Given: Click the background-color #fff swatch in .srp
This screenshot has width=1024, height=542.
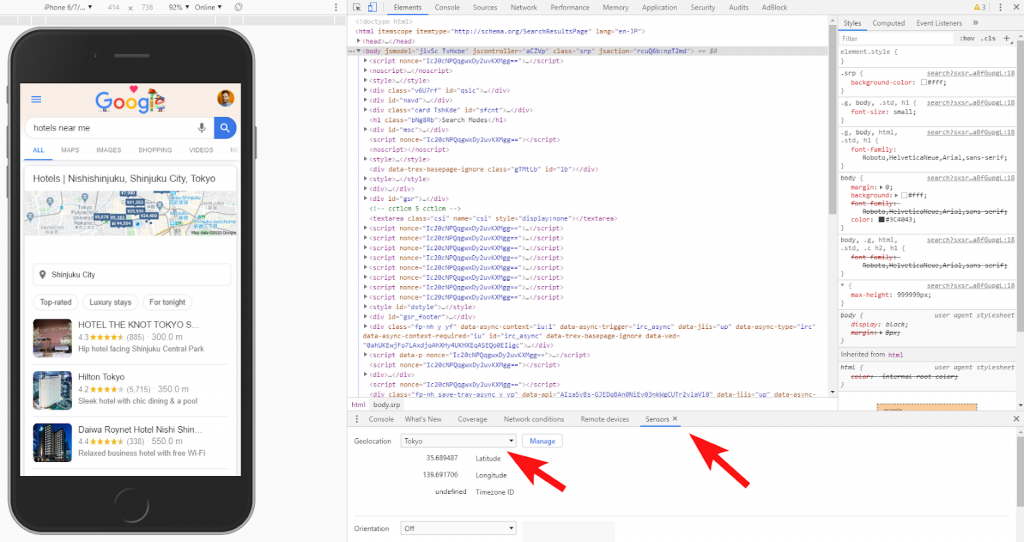Looking at the screenshot, I should pyautogui.click(x=924, y=83).
